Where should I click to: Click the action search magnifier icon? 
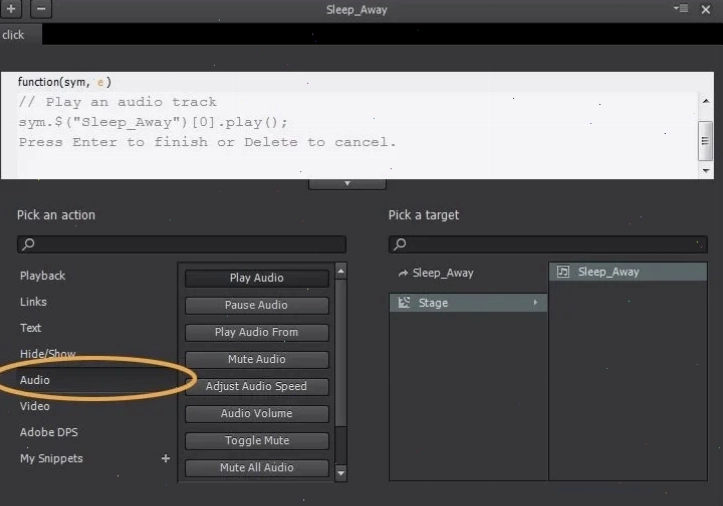click(28, 244)
